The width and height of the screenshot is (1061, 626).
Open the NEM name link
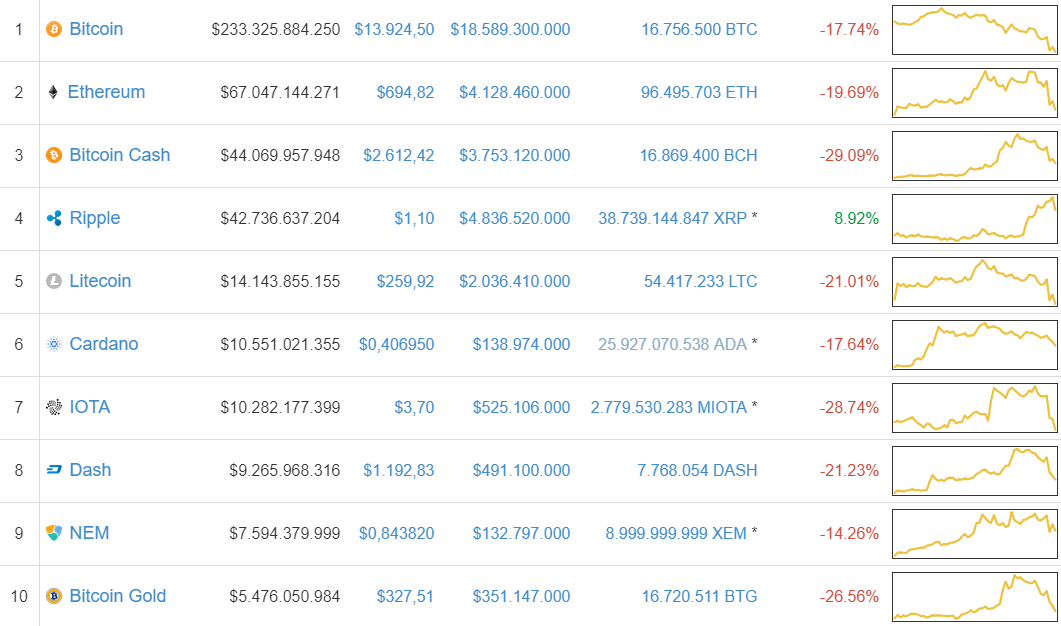(89, 533)
